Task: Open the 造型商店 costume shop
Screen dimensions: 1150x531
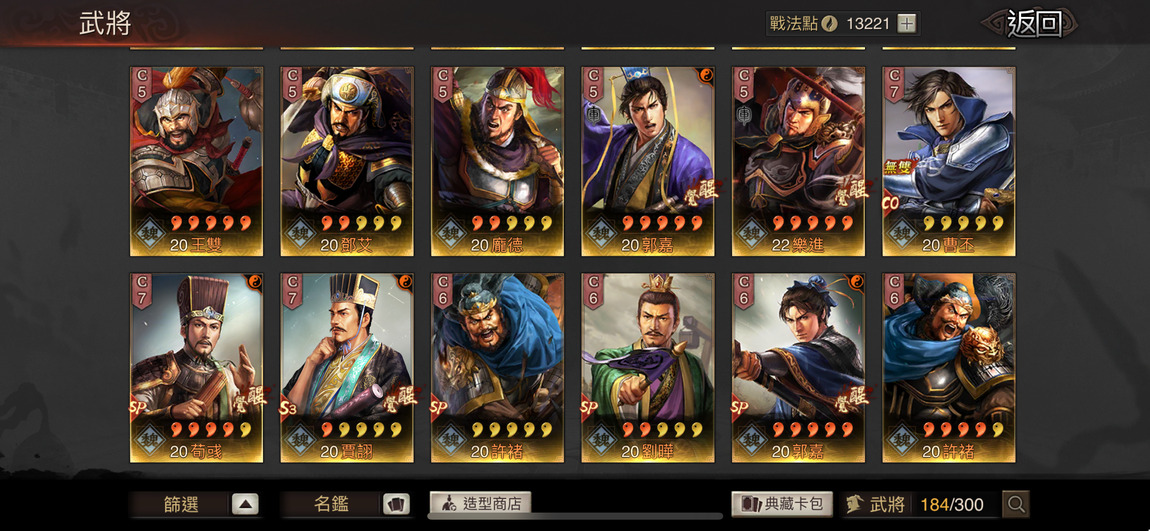Action: pos(480,504)
